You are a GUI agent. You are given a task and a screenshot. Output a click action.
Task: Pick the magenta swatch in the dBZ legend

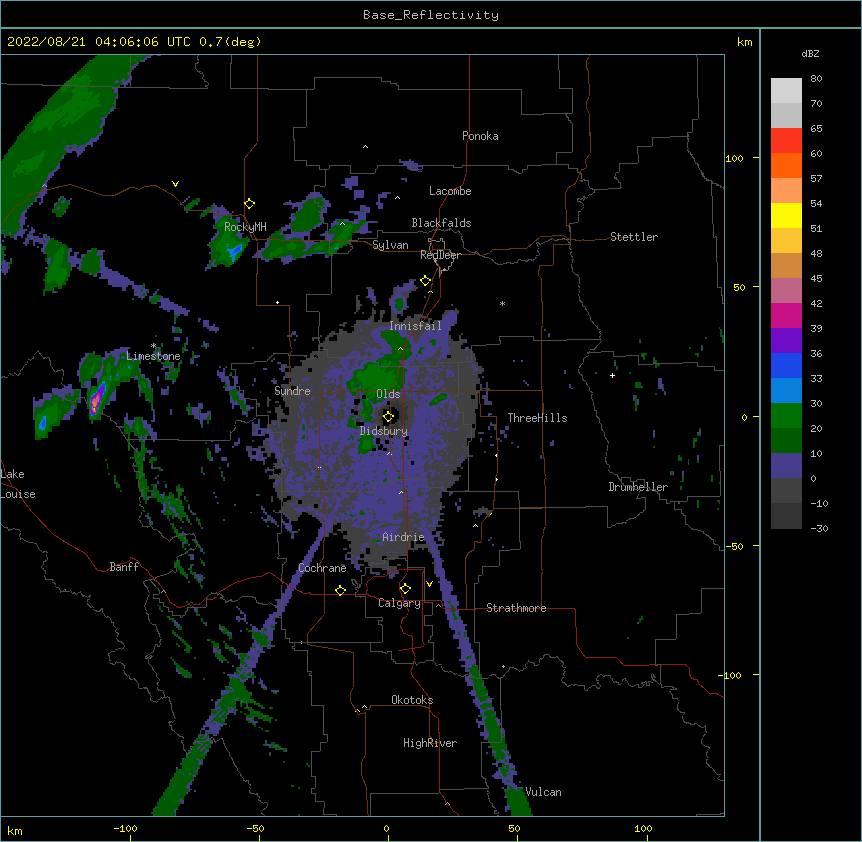(x=786, y=315)
